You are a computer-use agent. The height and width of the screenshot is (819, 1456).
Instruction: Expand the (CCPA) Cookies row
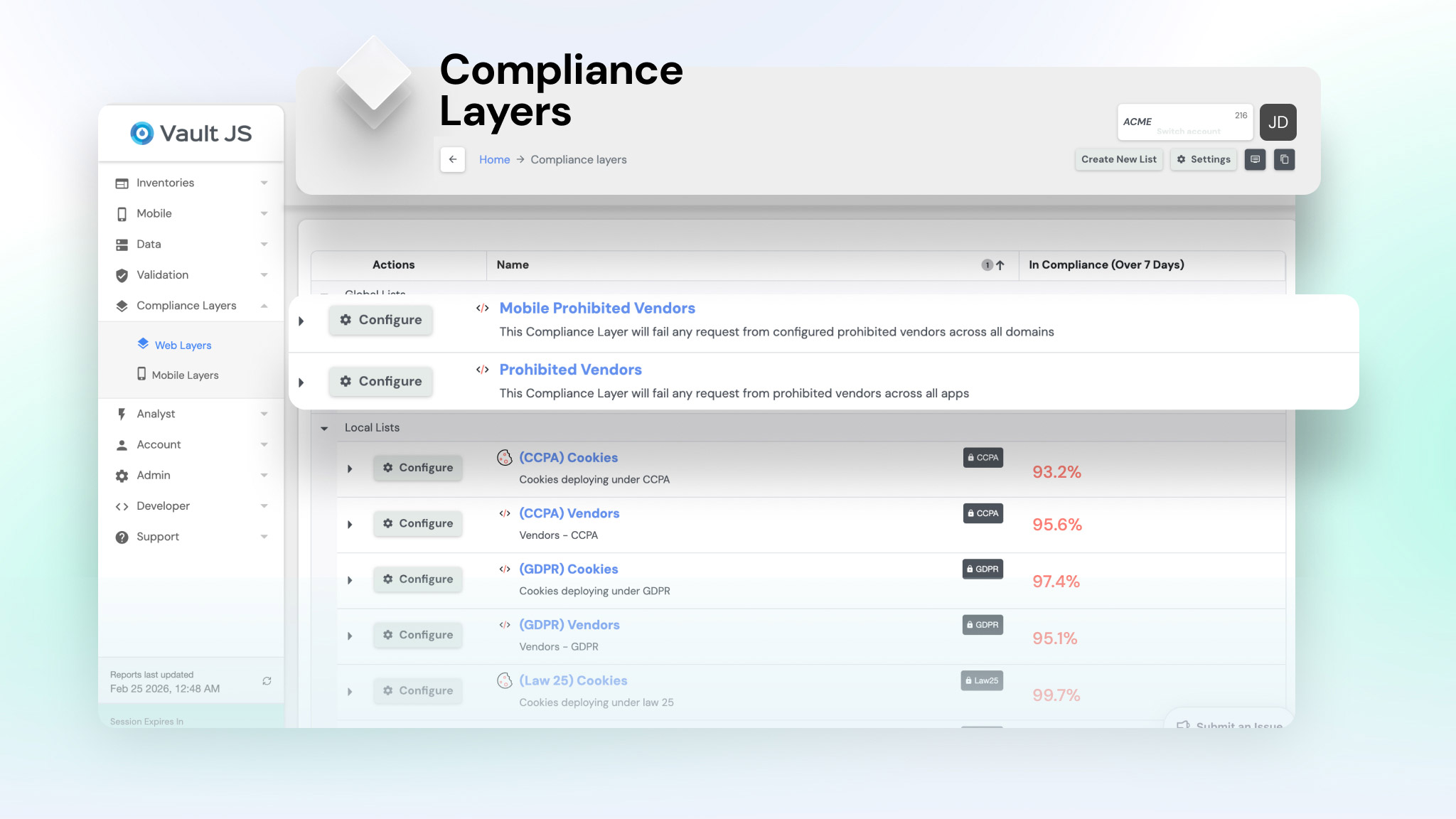click(350, 469)
